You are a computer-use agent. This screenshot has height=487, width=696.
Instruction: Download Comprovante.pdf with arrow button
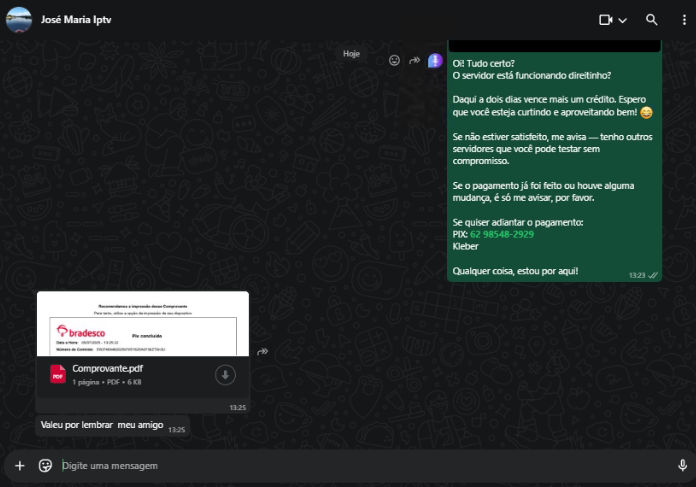[225, 375]
